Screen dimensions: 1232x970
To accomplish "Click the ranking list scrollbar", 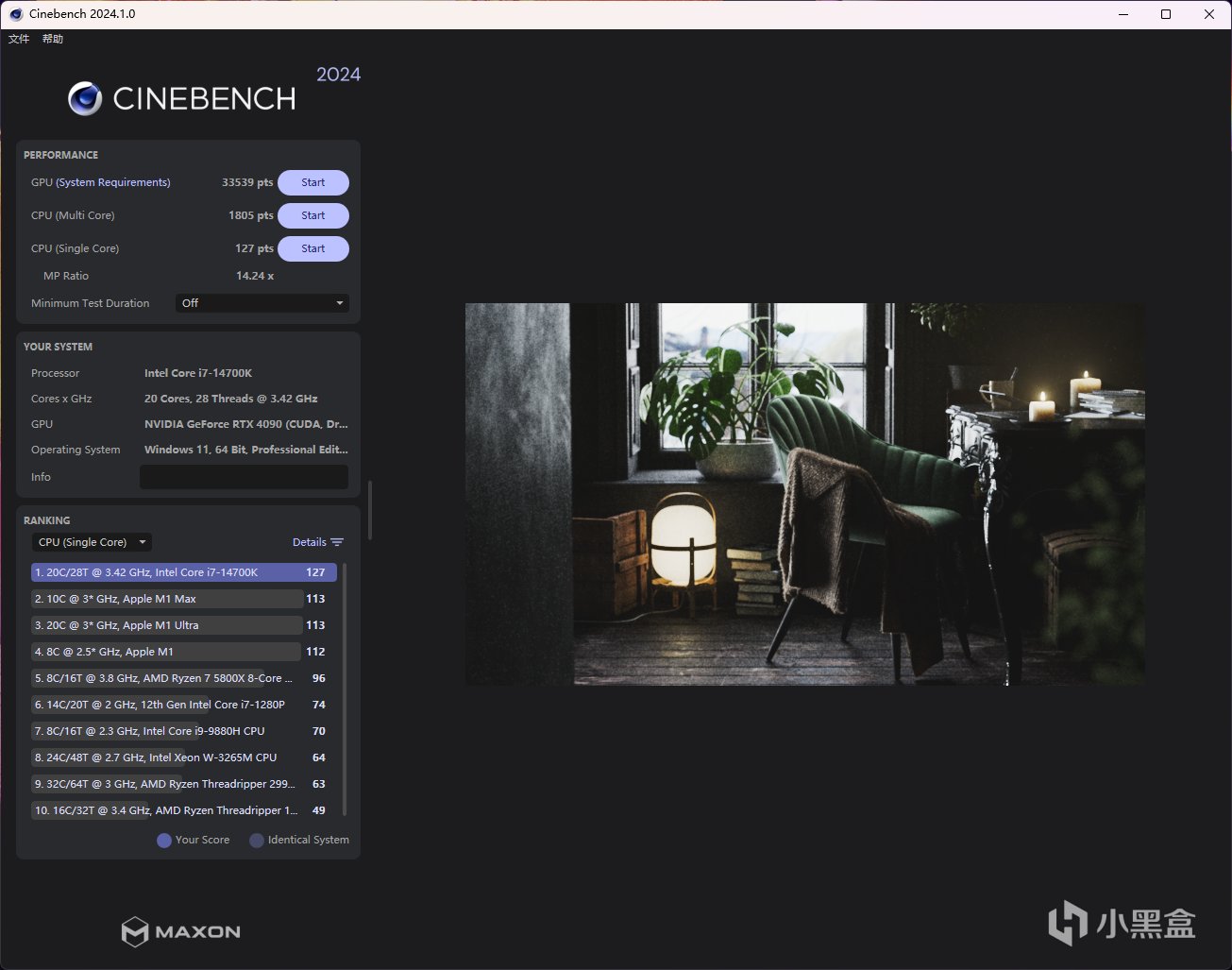I will 345,689.
